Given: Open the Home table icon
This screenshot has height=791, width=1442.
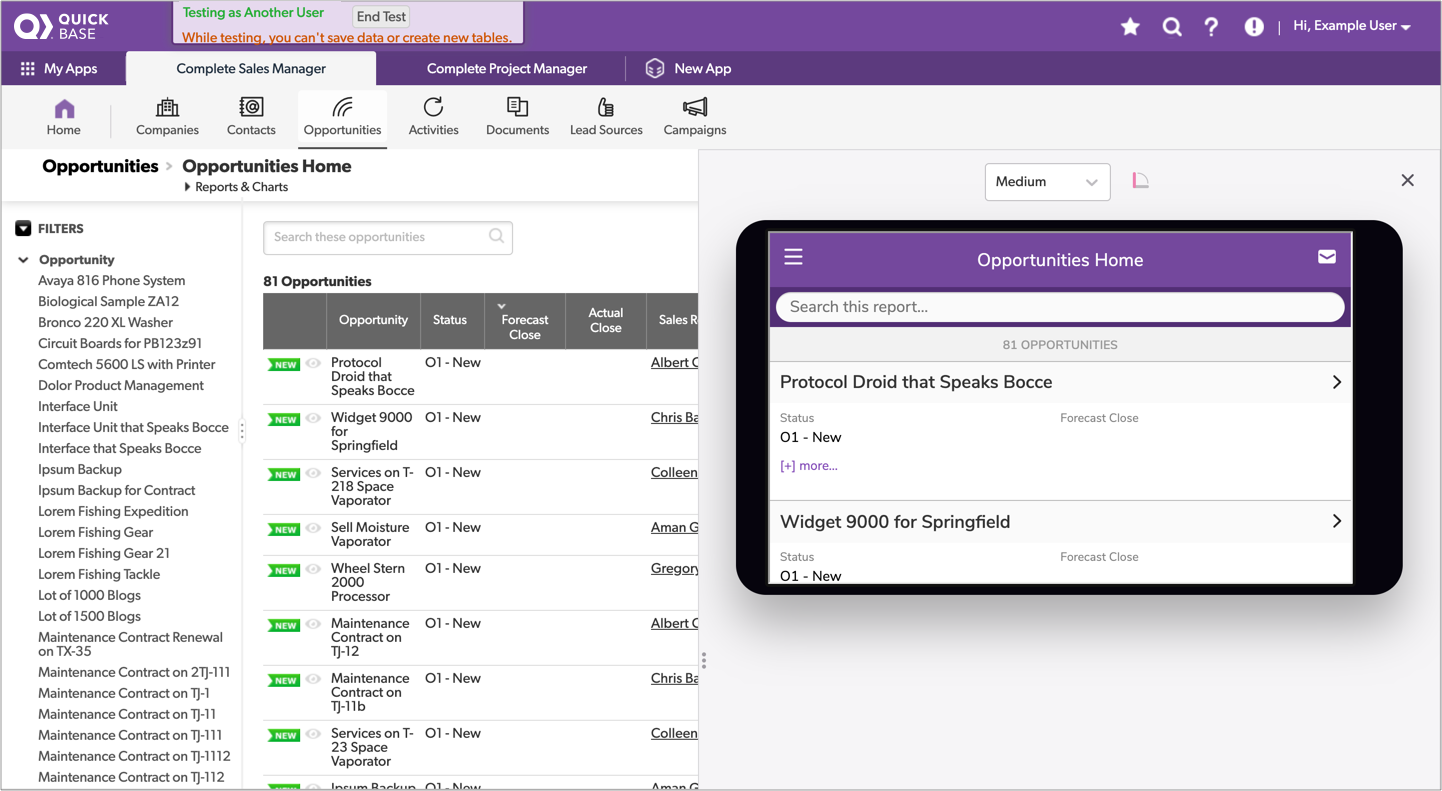Looking at the screenshot, I should [64, 109].
